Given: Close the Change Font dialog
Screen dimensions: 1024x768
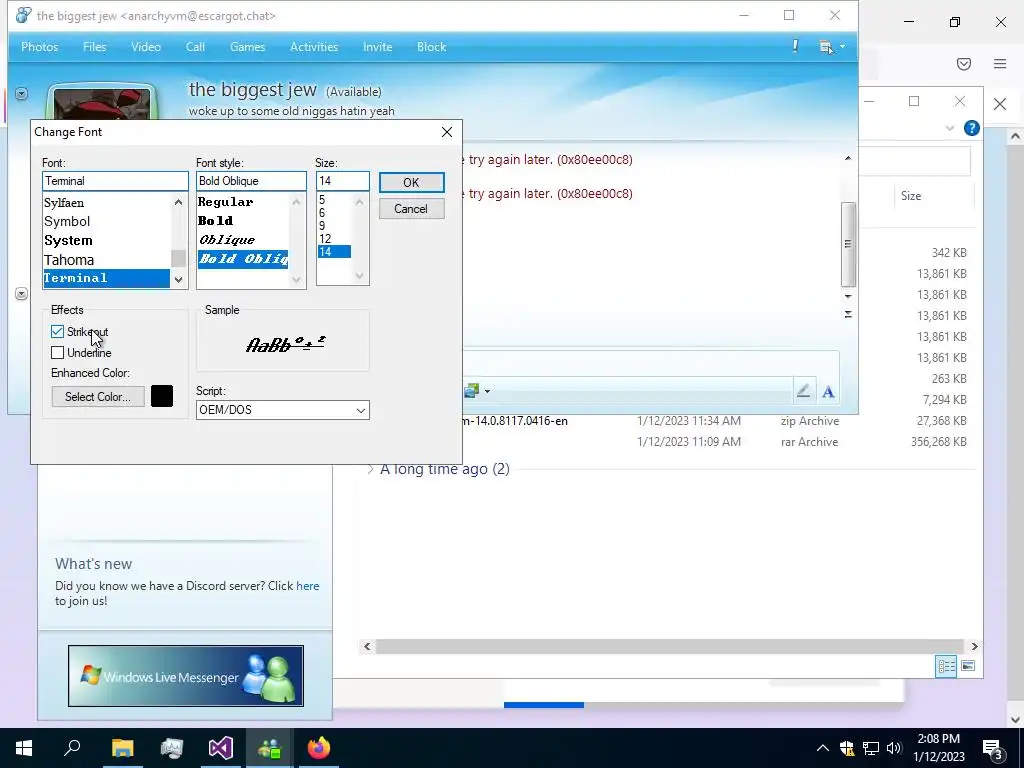Looking at the screenshot, I should point(447,132).
